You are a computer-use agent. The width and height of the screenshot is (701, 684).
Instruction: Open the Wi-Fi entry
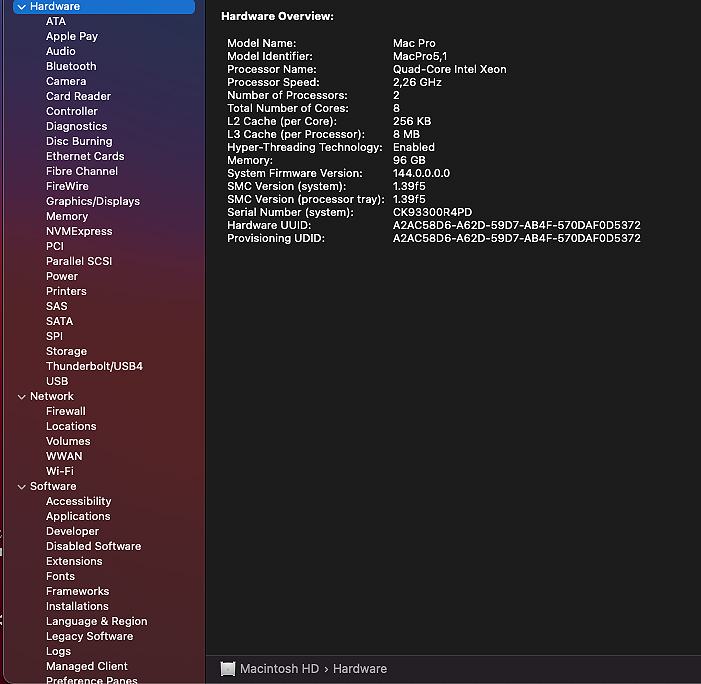pyautogui.click(x=60, y=471)
